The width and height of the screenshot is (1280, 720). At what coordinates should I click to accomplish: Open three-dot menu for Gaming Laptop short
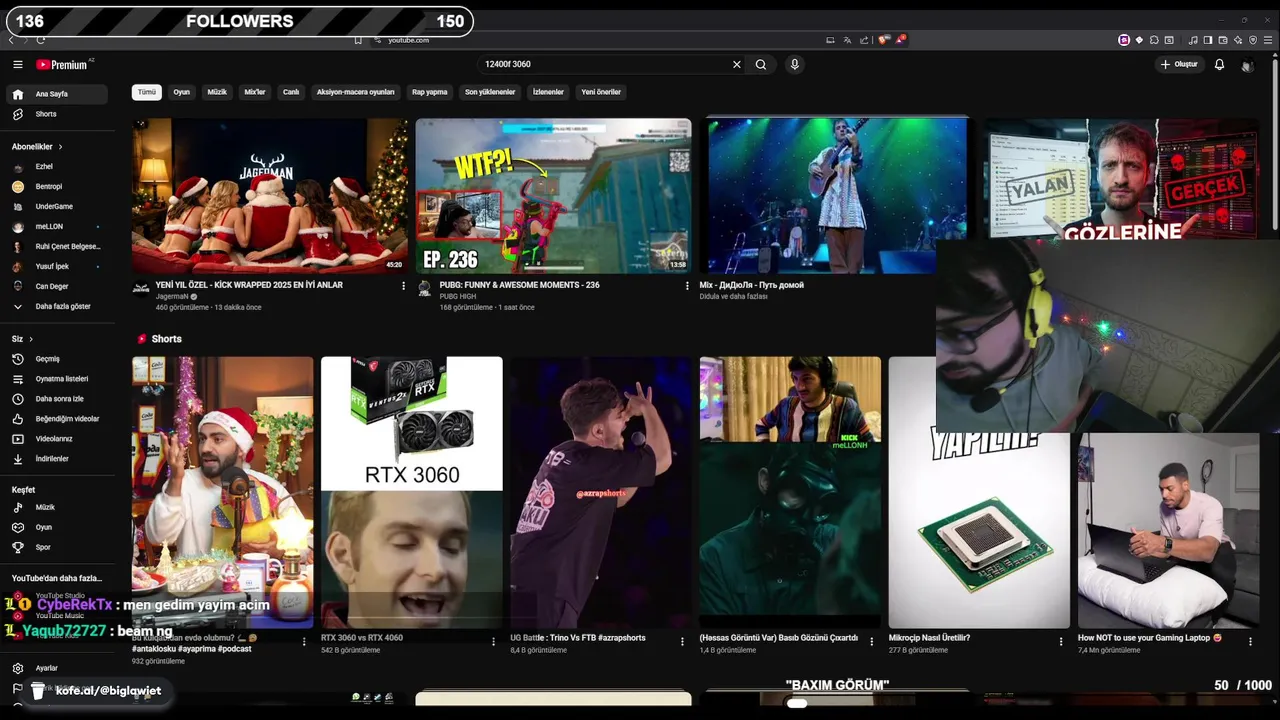1251,641
